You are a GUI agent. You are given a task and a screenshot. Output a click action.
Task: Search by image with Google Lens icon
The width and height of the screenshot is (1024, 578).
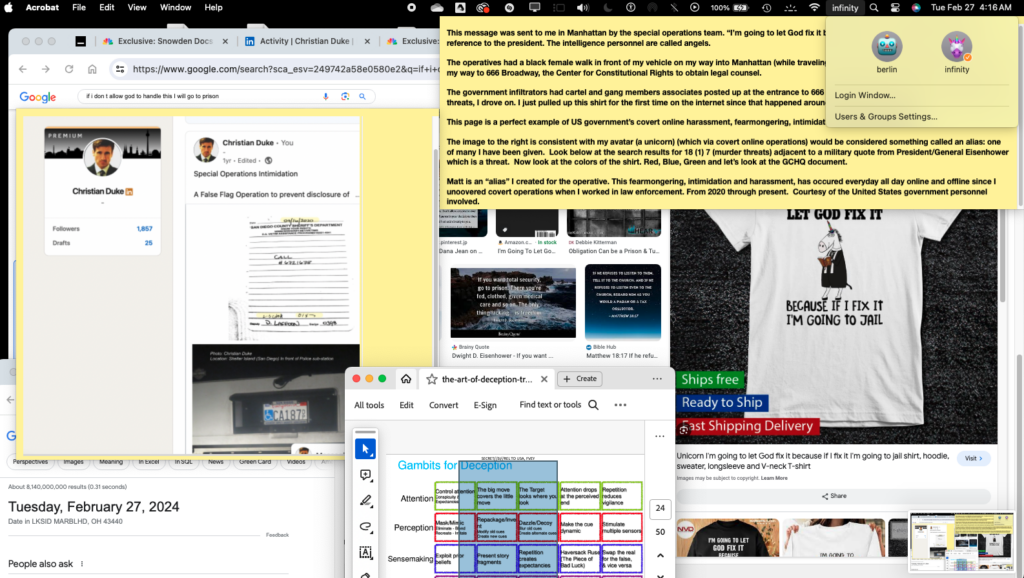[345, 96]
